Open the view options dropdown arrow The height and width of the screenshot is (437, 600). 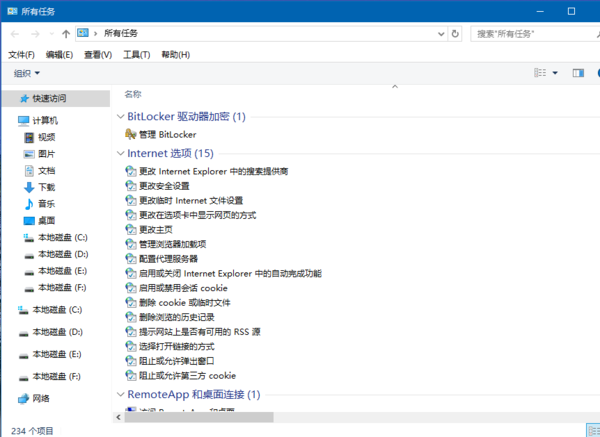coord(555,73)
